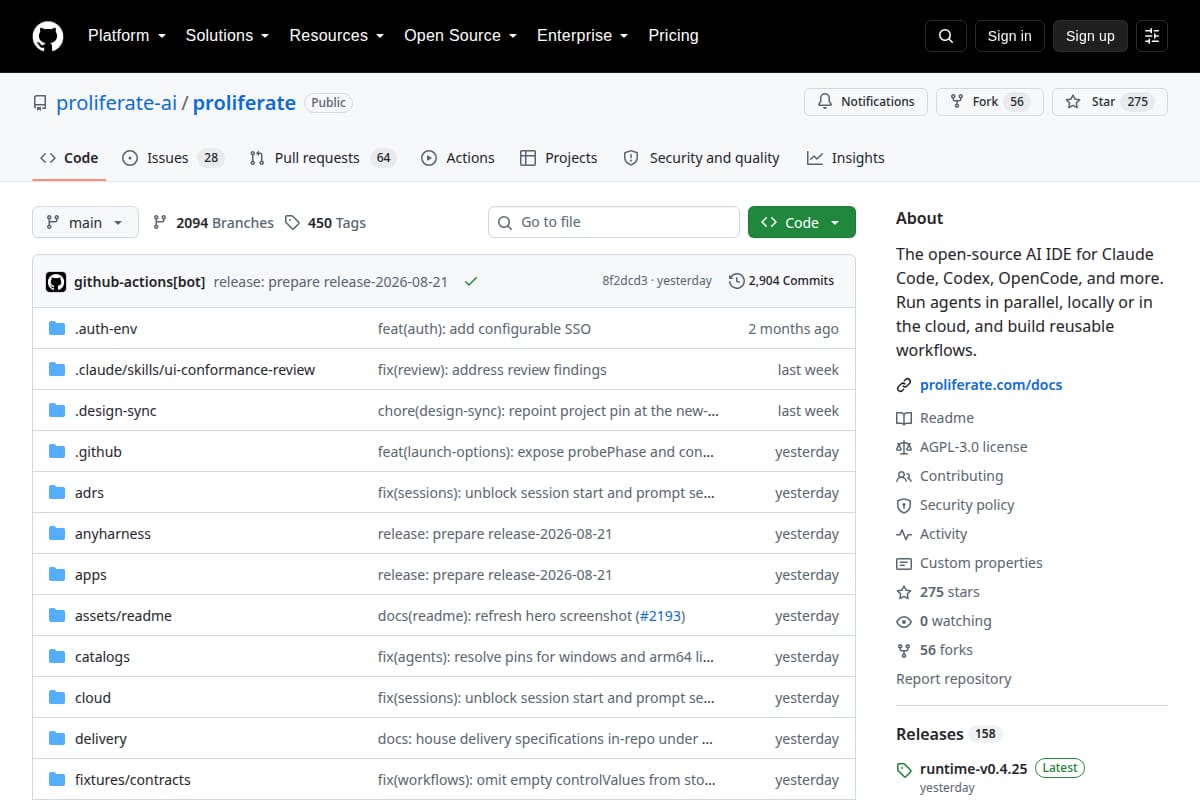
Task: Click the repository icon beside proliferate-ai
Action: (40, 103)
